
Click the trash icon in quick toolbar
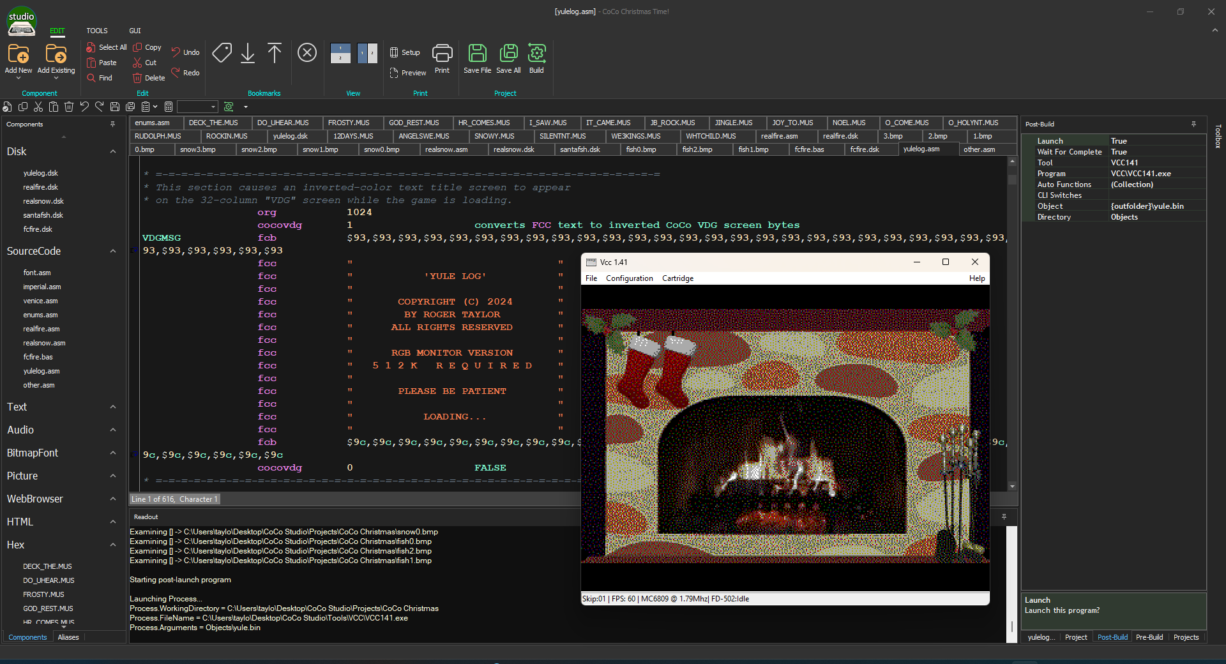[69, 106]
